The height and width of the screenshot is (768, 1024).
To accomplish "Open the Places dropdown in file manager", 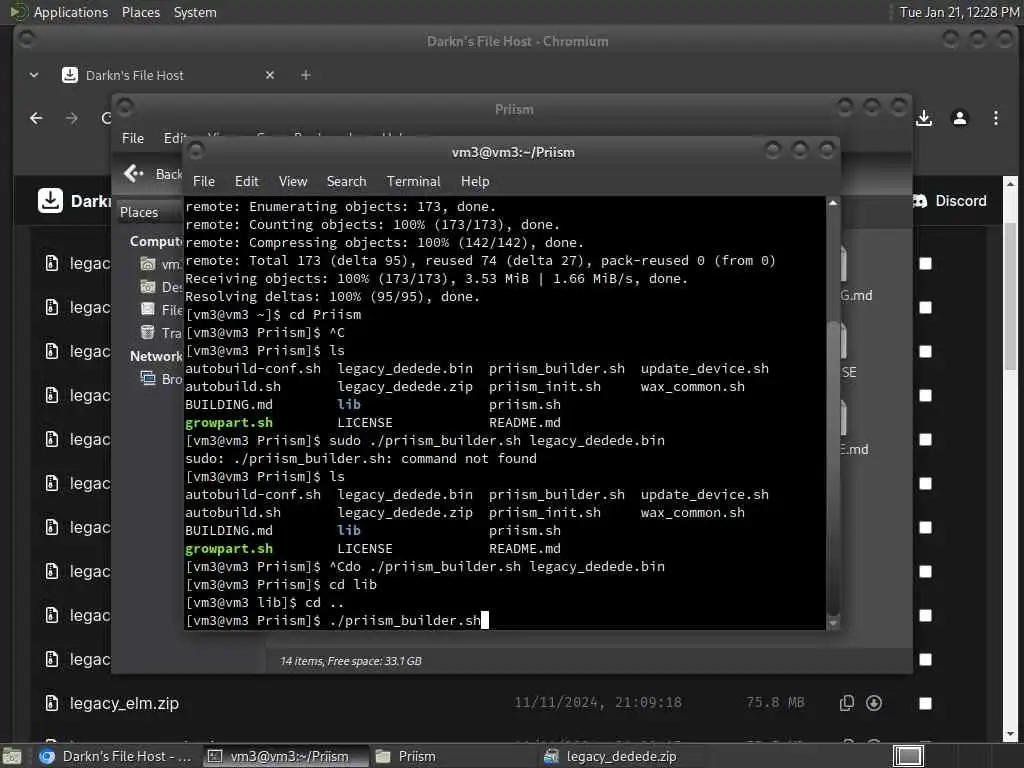I will click(x=150, y=212).
